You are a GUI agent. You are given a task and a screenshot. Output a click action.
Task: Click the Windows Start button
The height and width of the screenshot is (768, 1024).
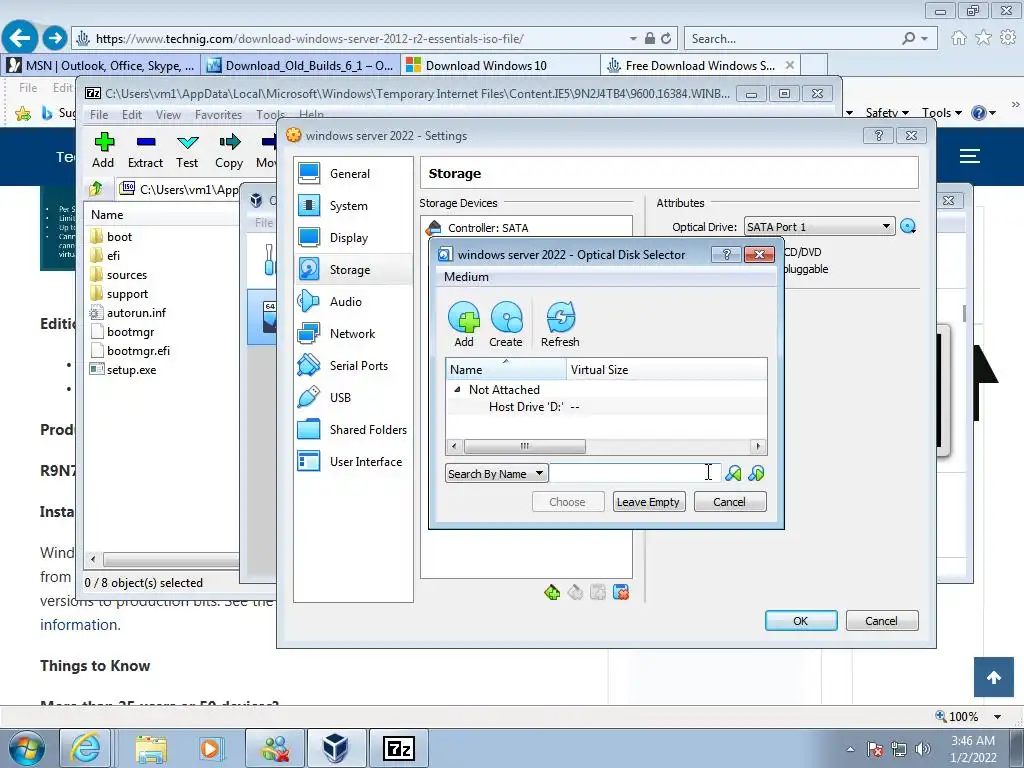coord(27,748)
